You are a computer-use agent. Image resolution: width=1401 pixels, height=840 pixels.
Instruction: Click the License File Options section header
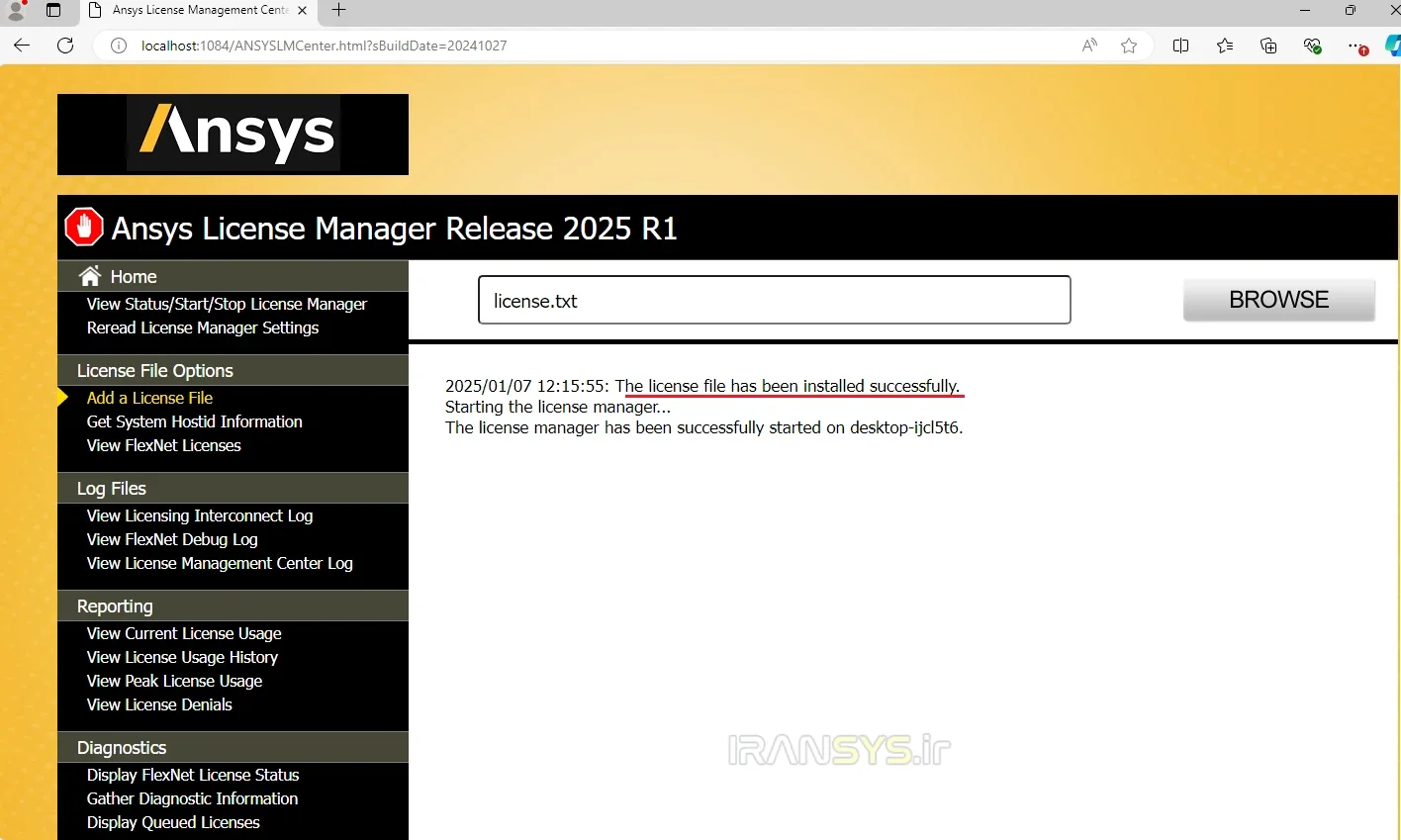click(233, 370)
